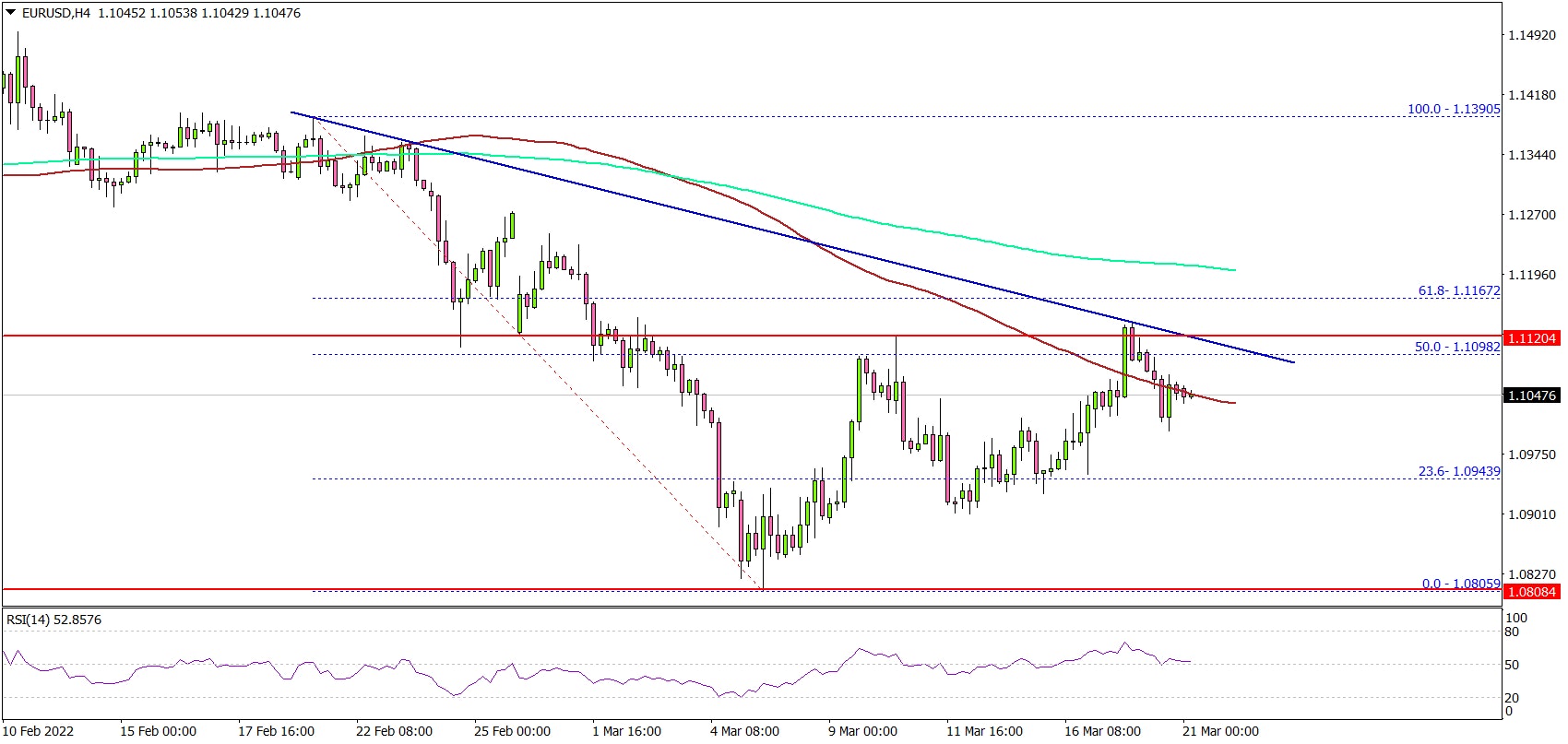Click the dropdown triangle beside EURUSD,H4
1568x744 pixels.
10,14
